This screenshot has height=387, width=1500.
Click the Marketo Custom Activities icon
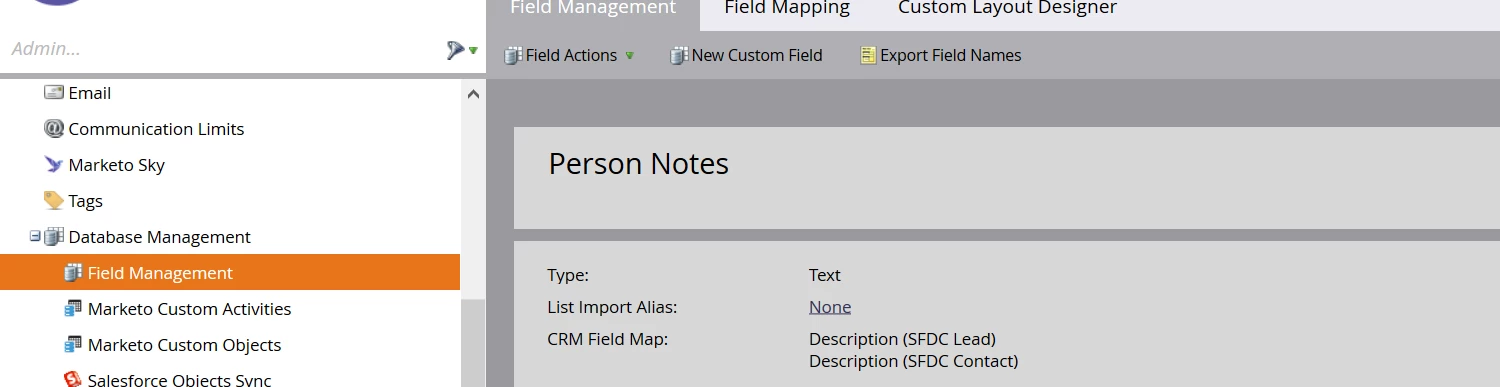73,309
